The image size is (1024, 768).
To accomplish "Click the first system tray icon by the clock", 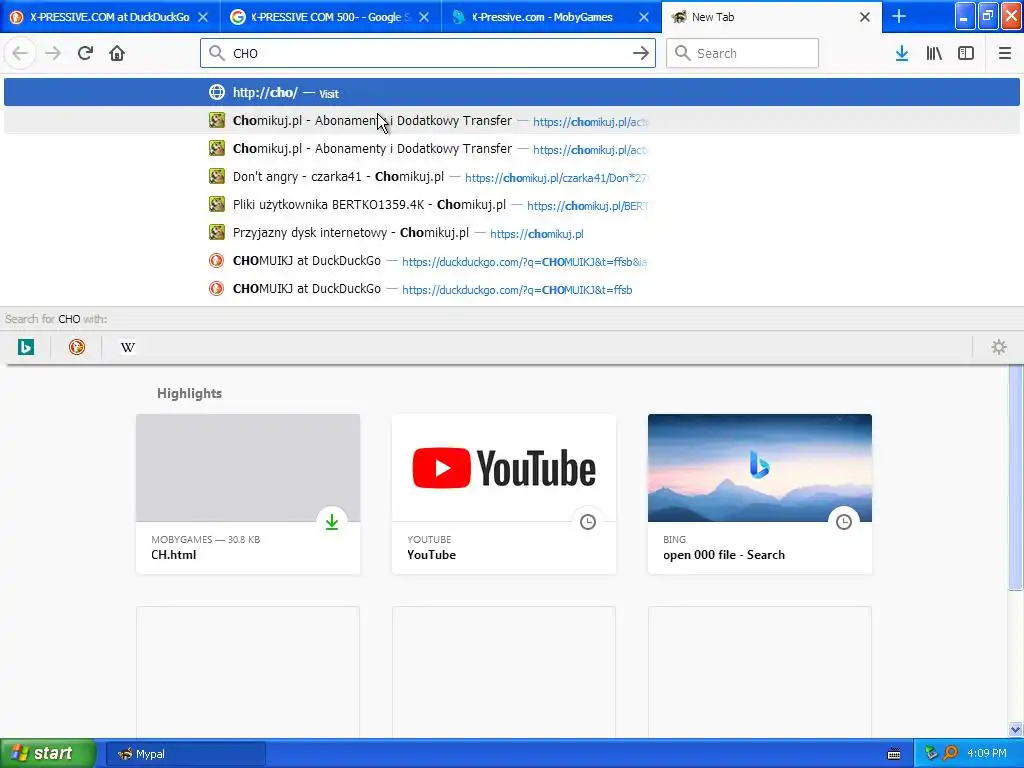I will [931, 753].
